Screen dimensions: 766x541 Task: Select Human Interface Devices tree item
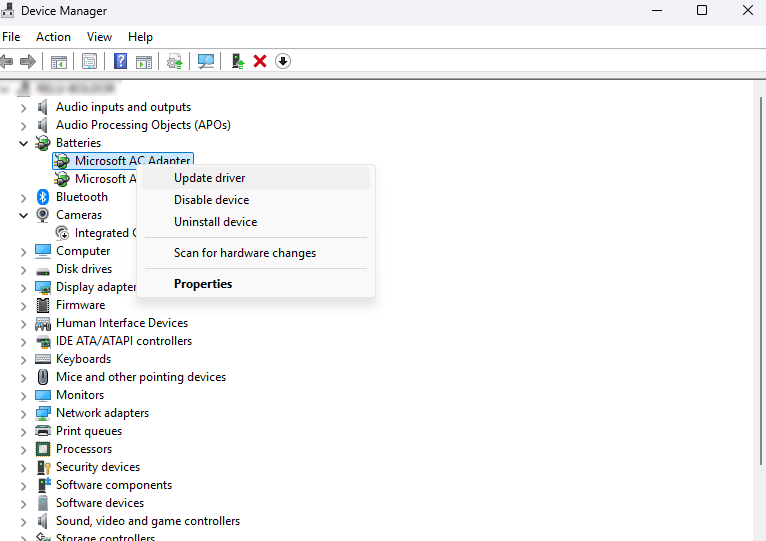[x=121, y=323]
